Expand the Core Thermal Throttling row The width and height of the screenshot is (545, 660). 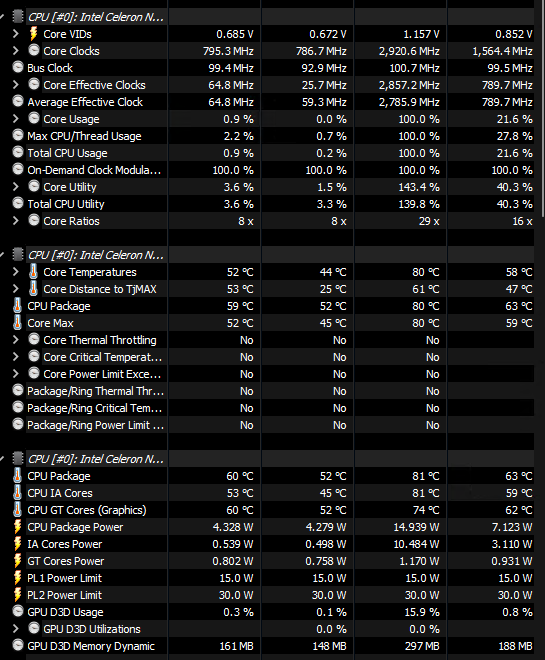coord(16,339)
